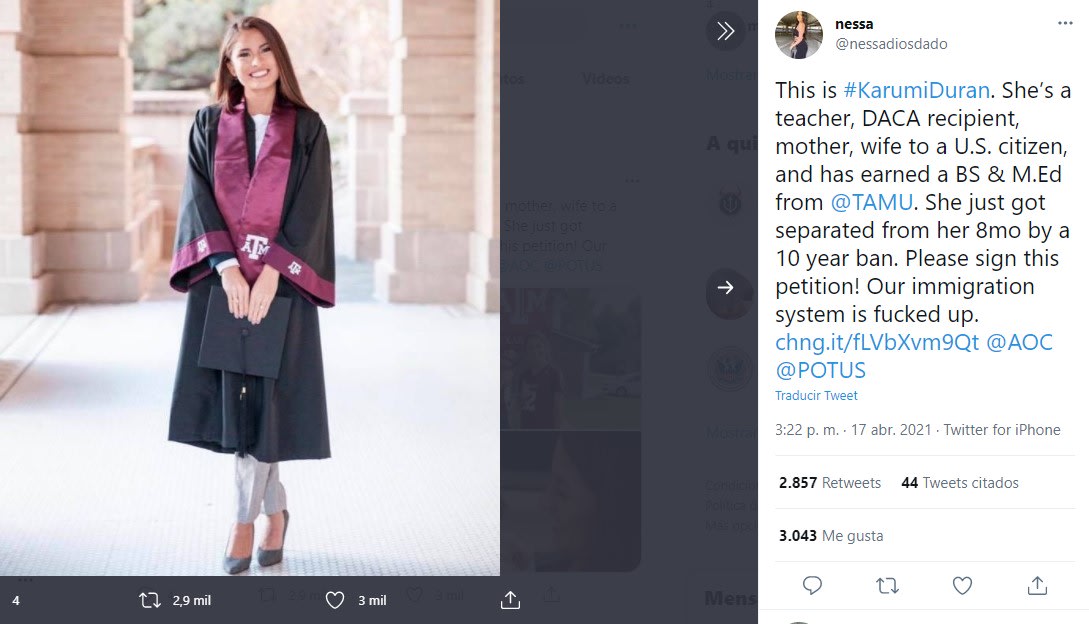Image resolution: width=1089 pixels, height=624 pixels.
Task: View the 2.857 Retweets list
Action: click(830, 483)
